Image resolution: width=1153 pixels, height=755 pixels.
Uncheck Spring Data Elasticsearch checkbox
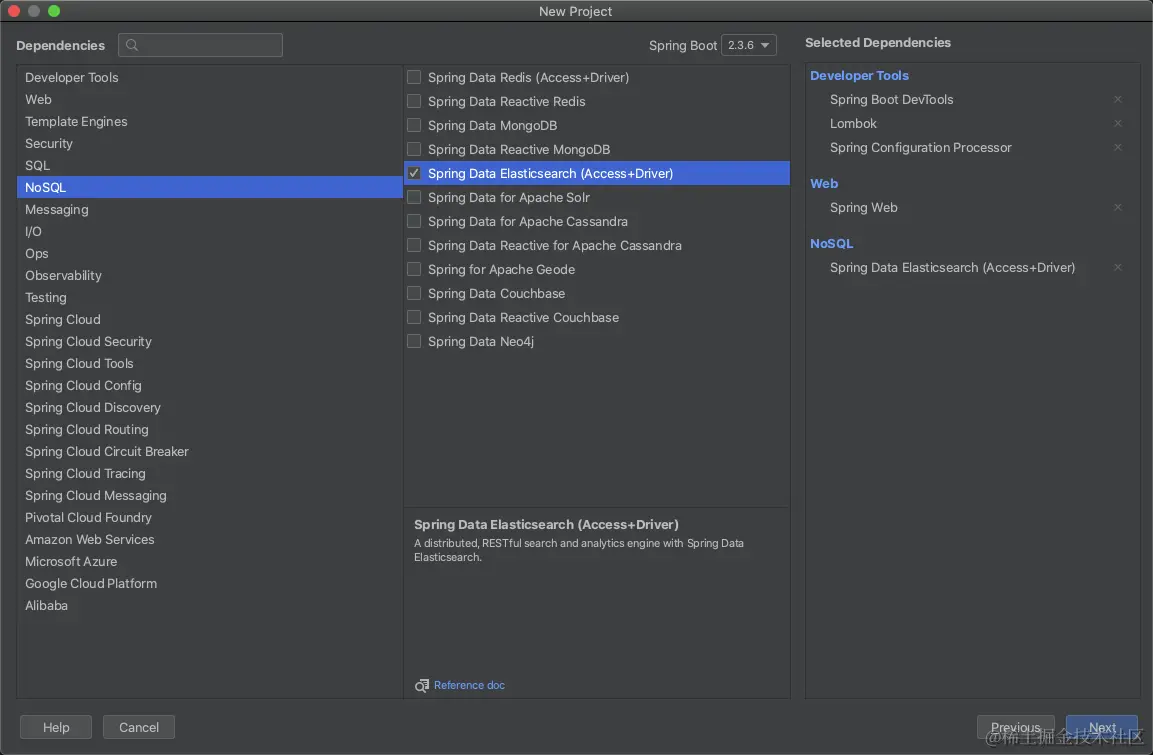pyautogui.click(x=414, y=174)
